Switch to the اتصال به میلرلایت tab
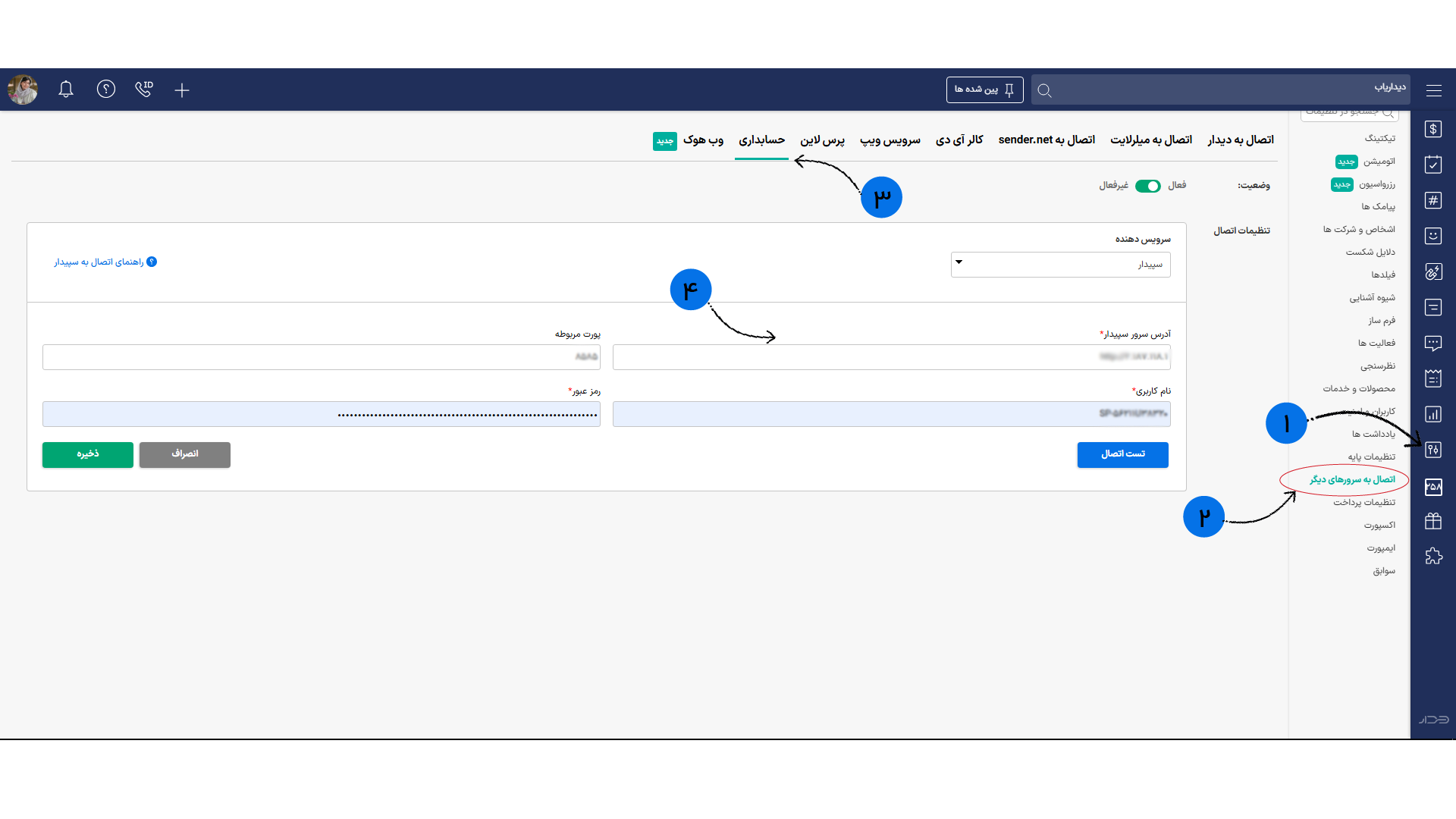Screen dimensions: 1456x819 1151,140
